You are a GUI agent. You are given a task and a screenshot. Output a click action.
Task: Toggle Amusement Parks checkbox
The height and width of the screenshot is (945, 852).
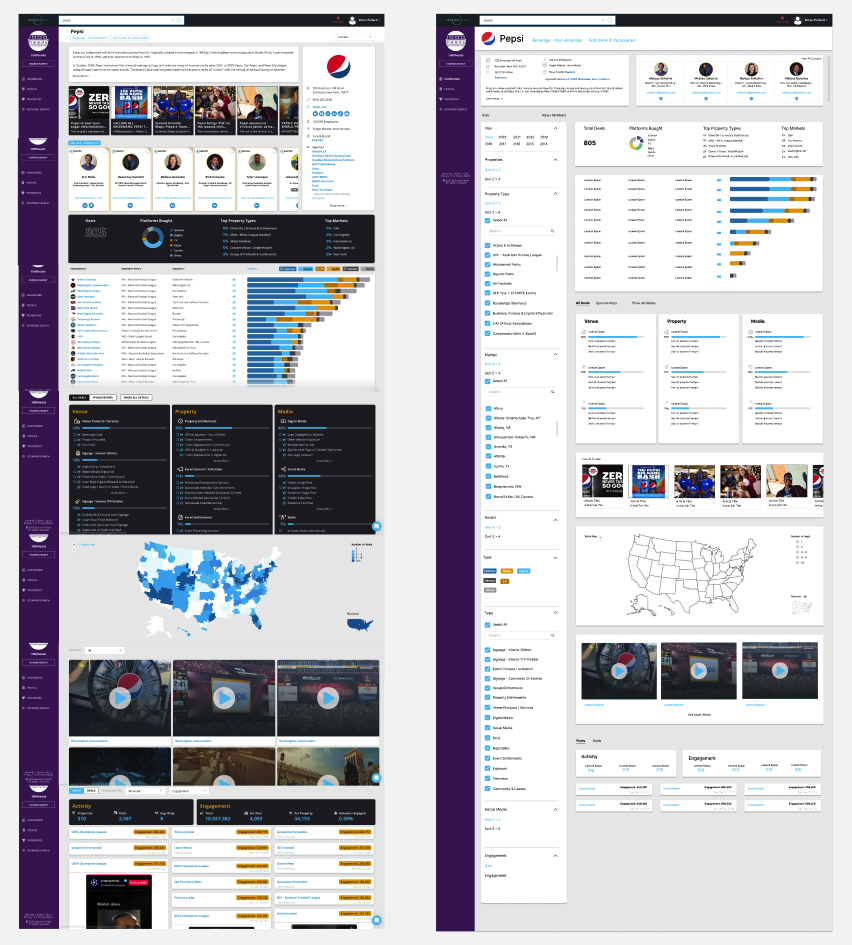(x=487, y=265)
